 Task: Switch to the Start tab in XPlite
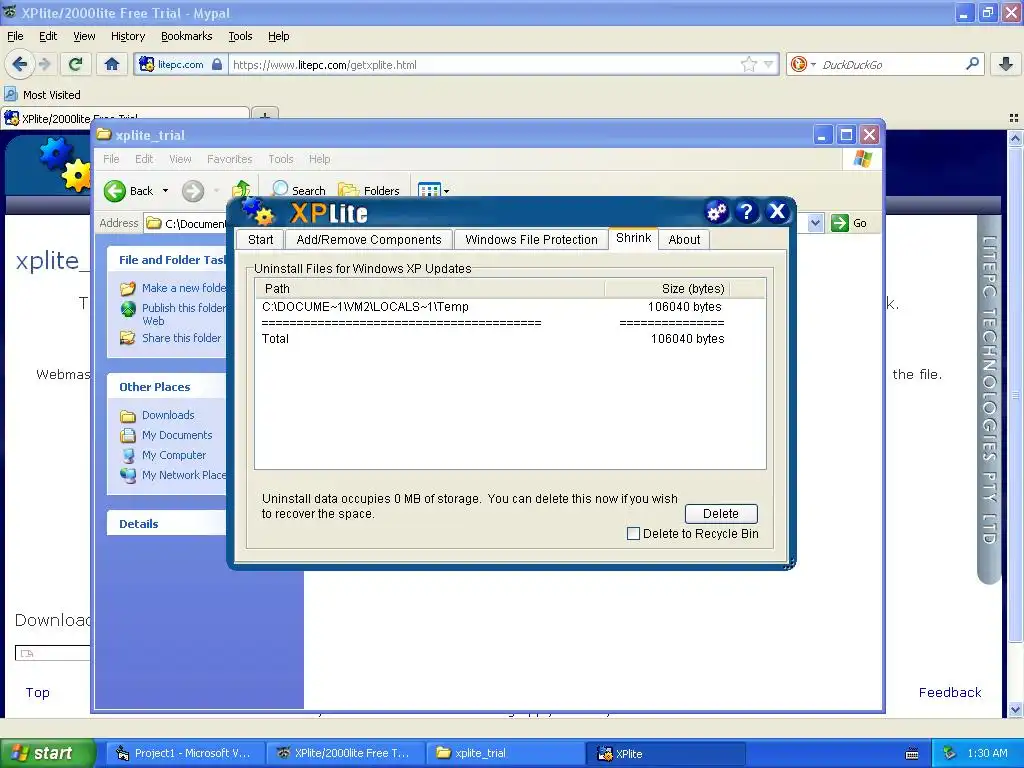(260, 240)
